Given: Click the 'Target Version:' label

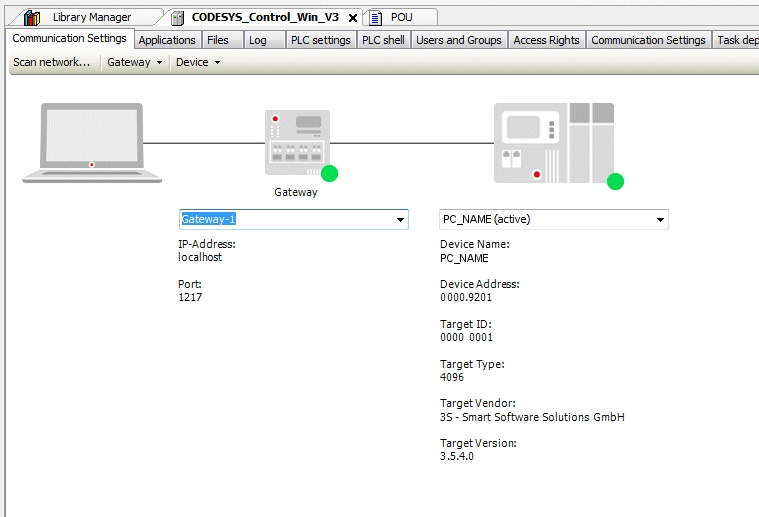Looking at the screenshot, I should tap(478, 443).
